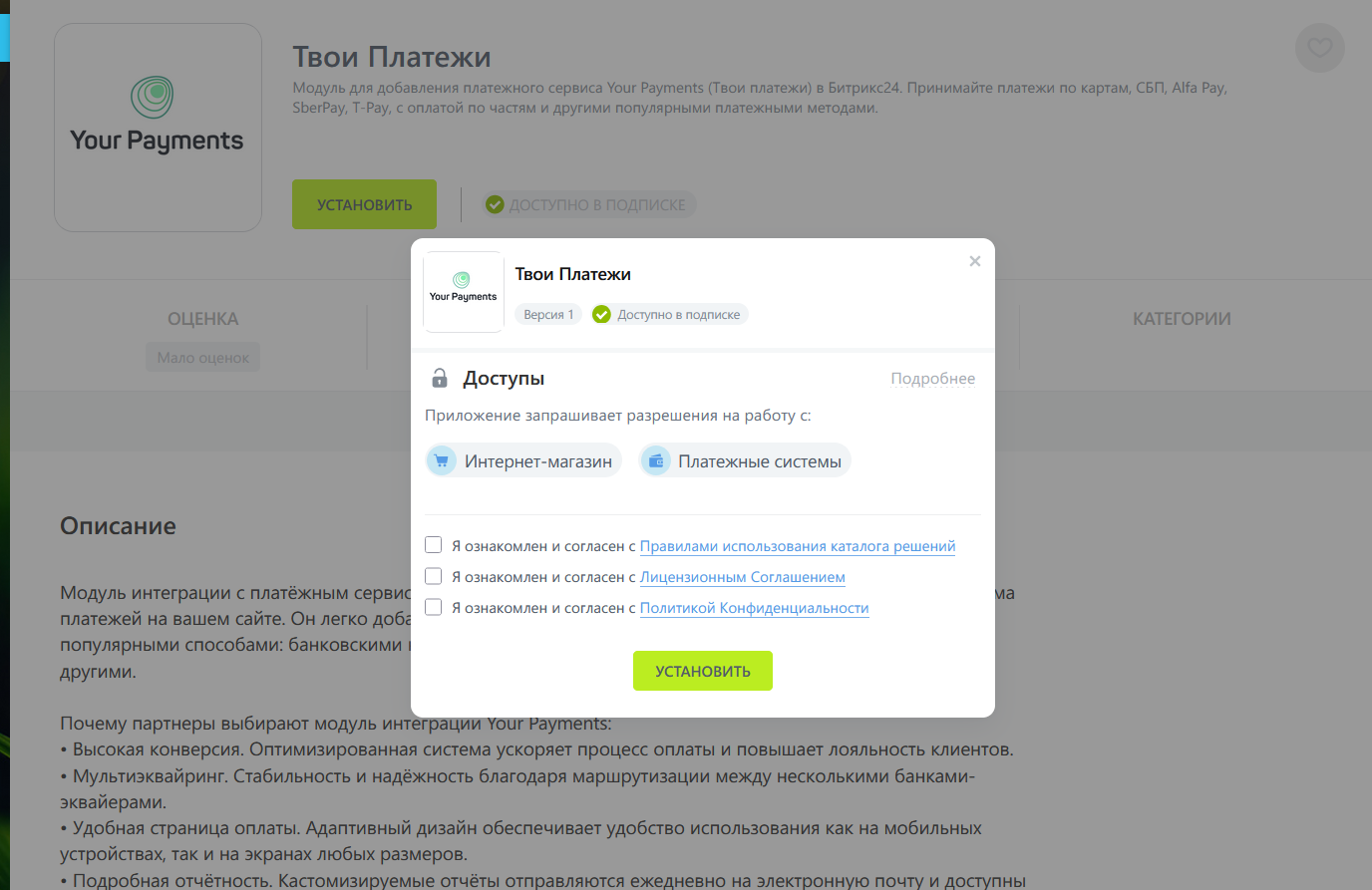Click the Your Payments logo in dialog
This screenshot has height=890, width=1372.
[x=463, y=292]
